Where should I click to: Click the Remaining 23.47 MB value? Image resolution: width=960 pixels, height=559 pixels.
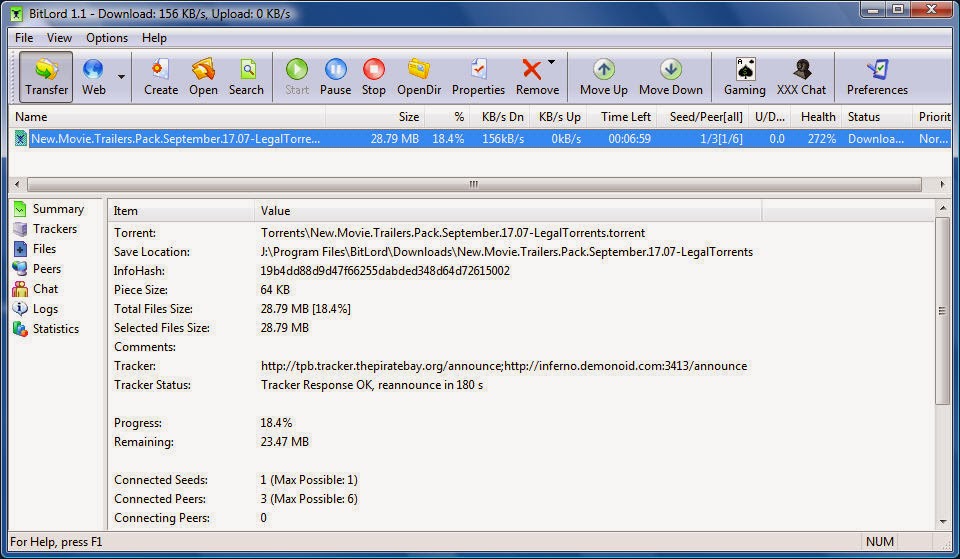click(x=285, y=442)
